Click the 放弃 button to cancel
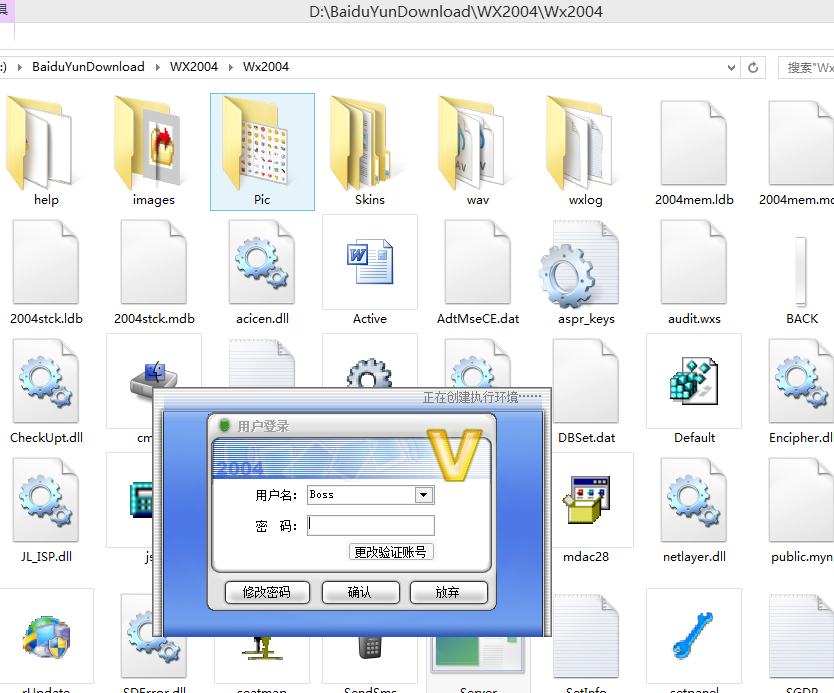The image size is (834, 693). point(448,592)
